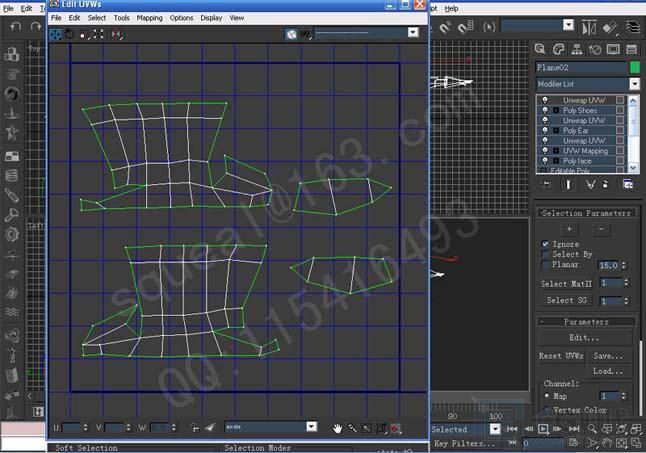Viewport: 646px width, 453px height.
Task: Click the Redo arrow in the main toolbar
Action: coord(36,26)
